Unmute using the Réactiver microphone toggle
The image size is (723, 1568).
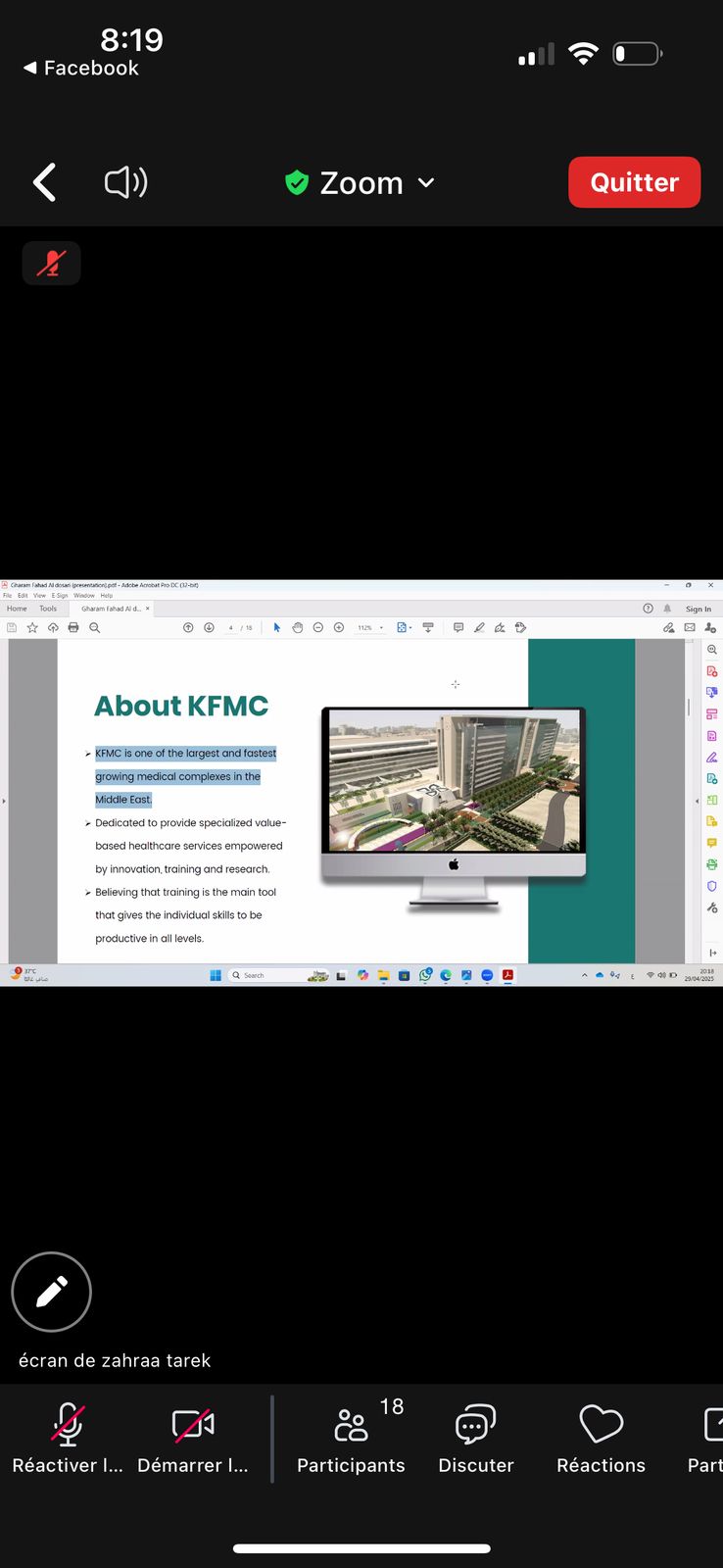(67, 1438)
